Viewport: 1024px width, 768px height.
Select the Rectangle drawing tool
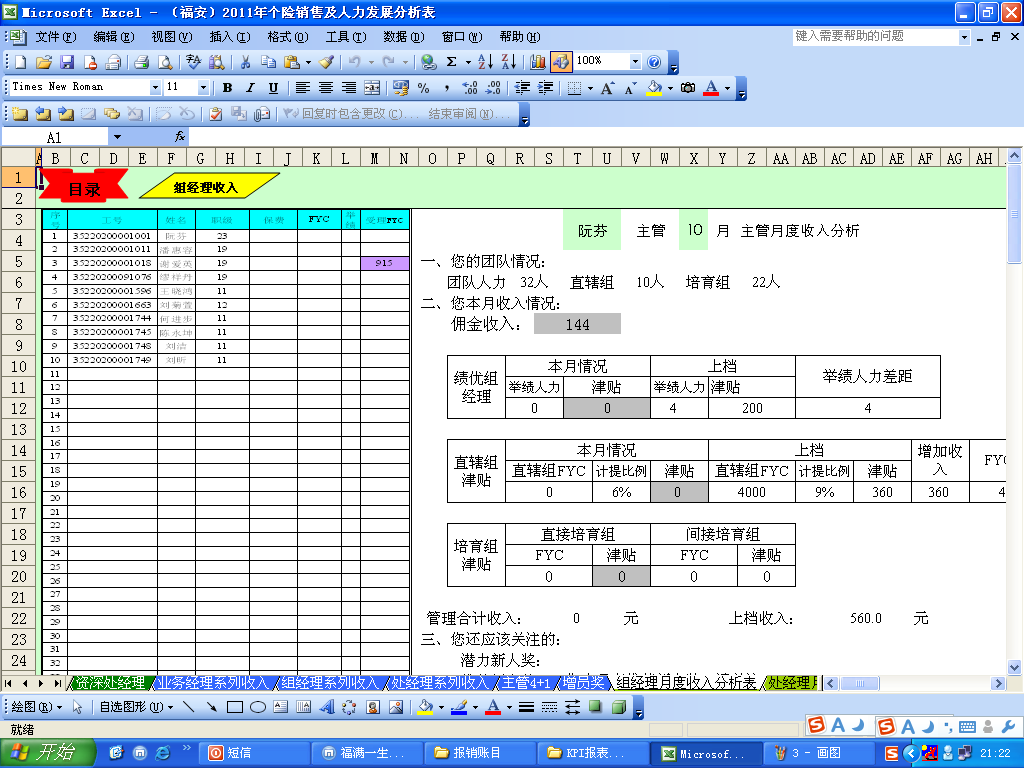pos(235,707)
